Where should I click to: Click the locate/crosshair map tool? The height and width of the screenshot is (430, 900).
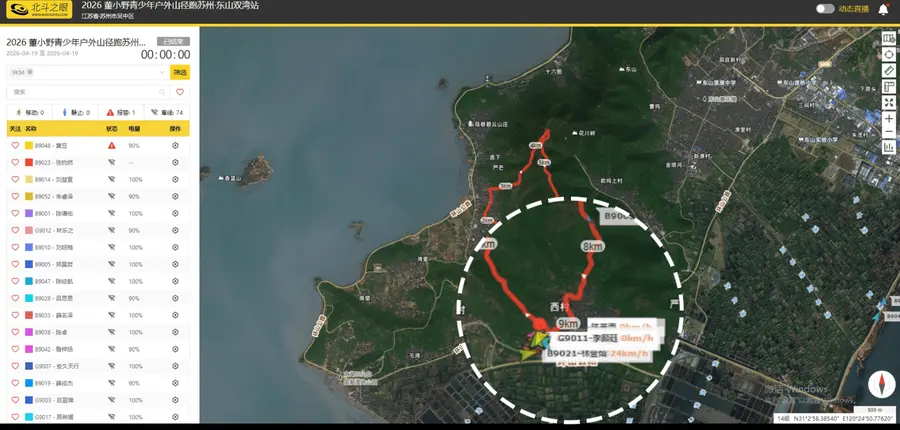click(x=889, y=55)
